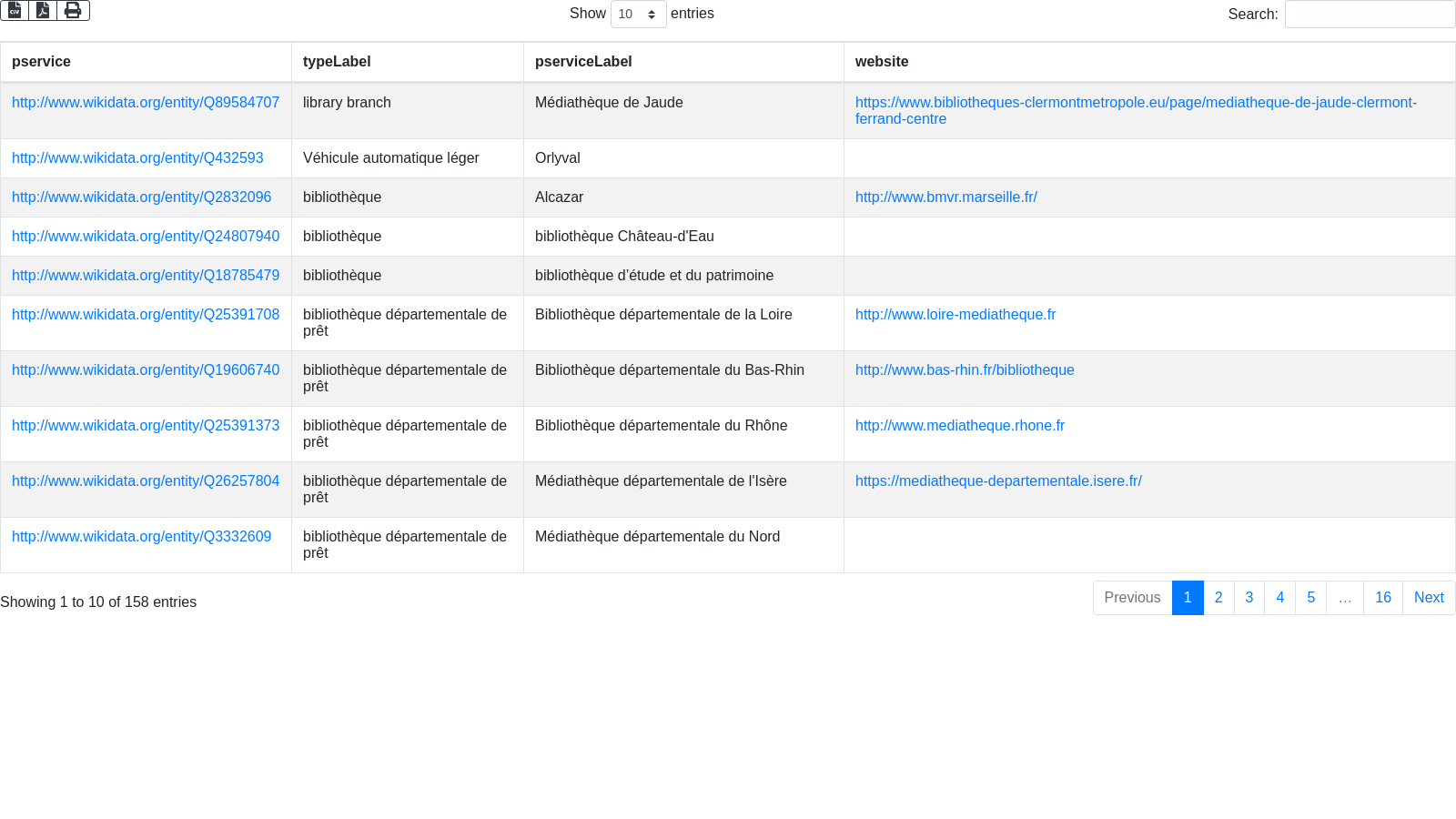Click into the Search input field
This screenshot has height=819, width=1456.
[x=1370, y=15]
